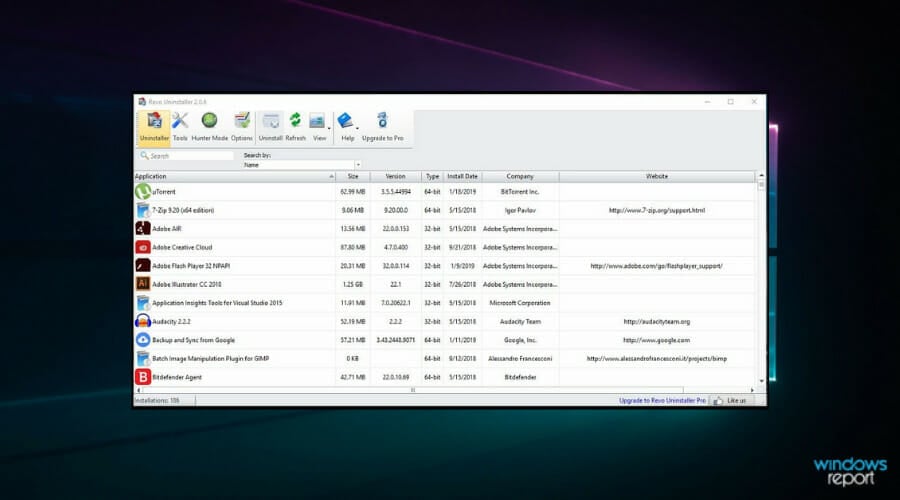Select the Adobe Illustrator CC 2018 icon
900x500 pixels.
(143, 284)
